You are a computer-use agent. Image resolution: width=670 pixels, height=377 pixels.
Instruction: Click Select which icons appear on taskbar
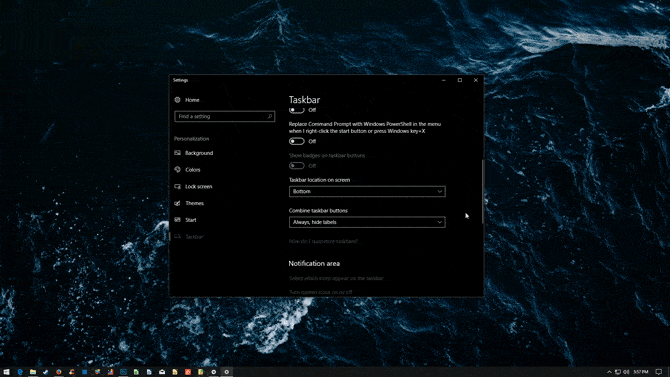click(336, 278)
